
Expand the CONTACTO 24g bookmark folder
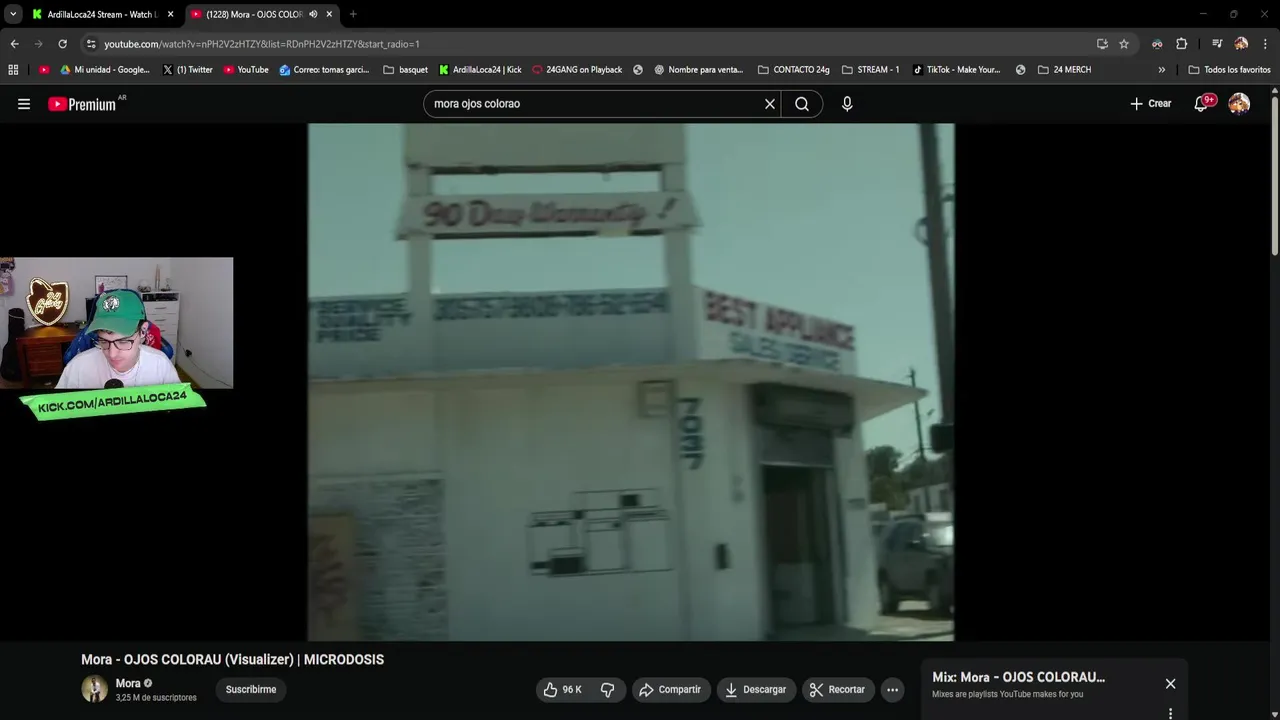click(x=794, y=70)
